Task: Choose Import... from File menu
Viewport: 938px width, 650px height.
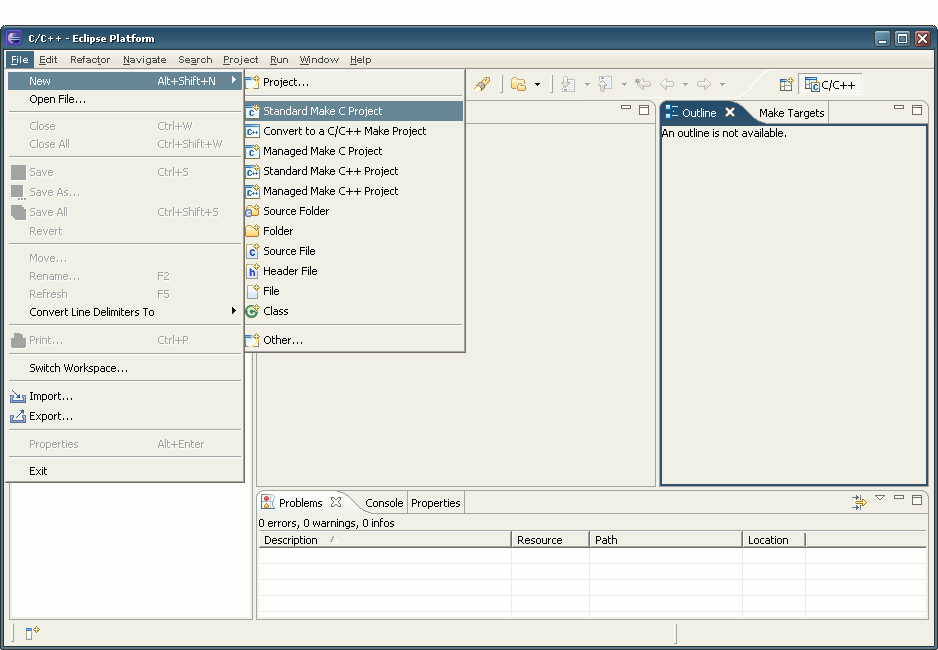Action: coord(125,396)
